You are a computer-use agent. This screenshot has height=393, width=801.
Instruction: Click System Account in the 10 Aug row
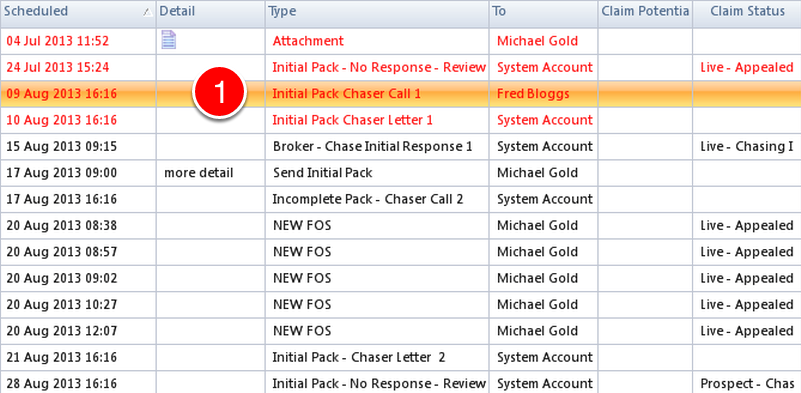(x=545, y=120)
